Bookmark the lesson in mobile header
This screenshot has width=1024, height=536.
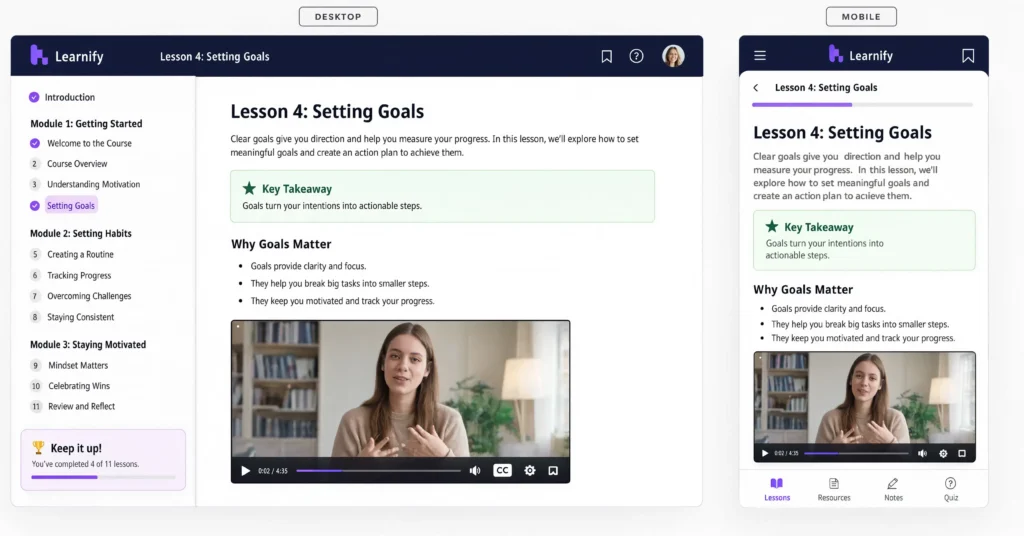click(968, 55)
